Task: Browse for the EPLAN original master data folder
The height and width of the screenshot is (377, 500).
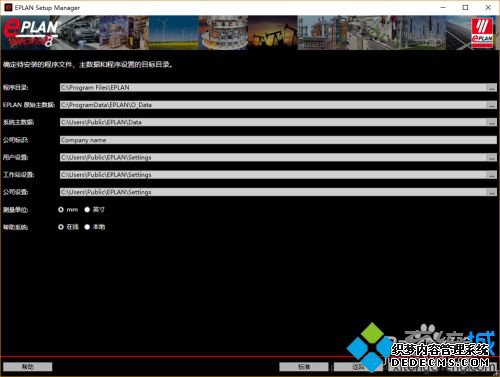Action: tap(492, 105)
